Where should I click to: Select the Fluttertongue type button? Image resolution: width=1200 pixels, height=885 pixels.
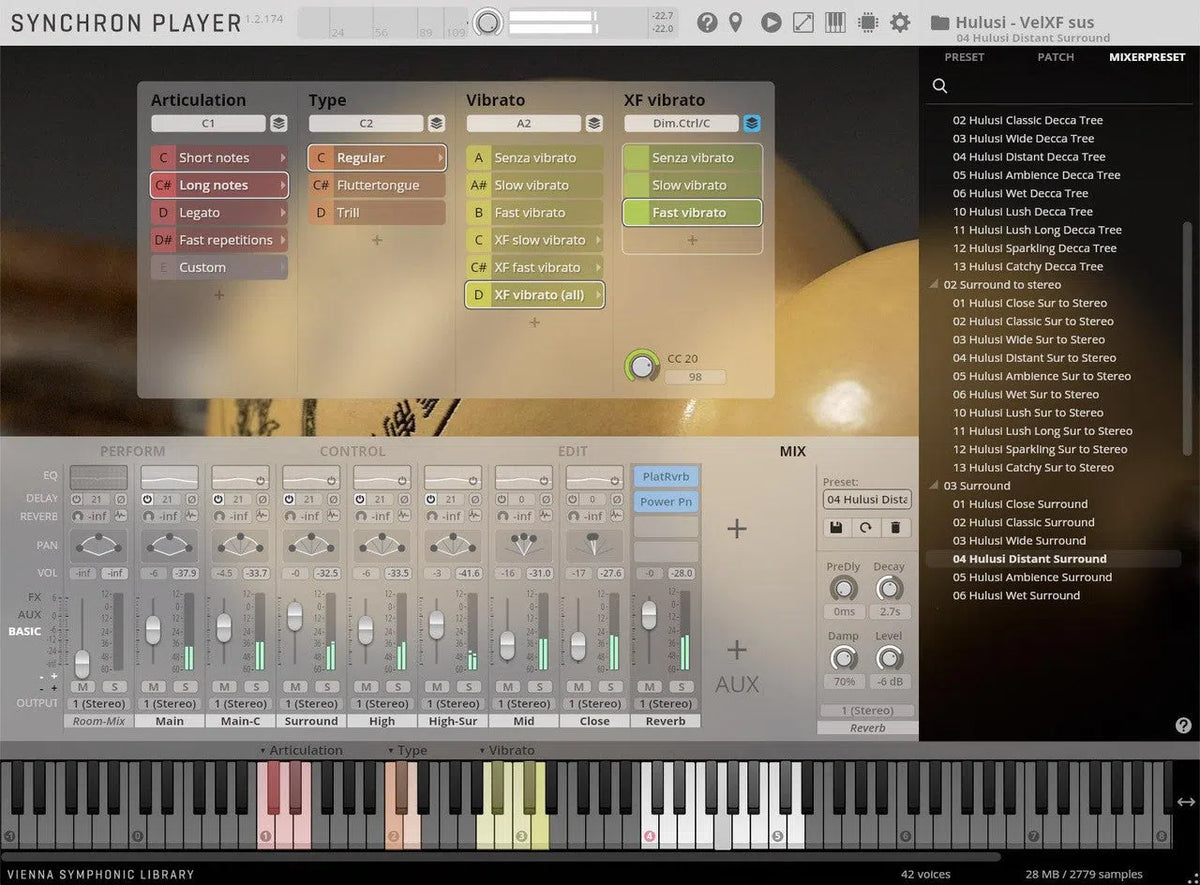tap(377, 185)
